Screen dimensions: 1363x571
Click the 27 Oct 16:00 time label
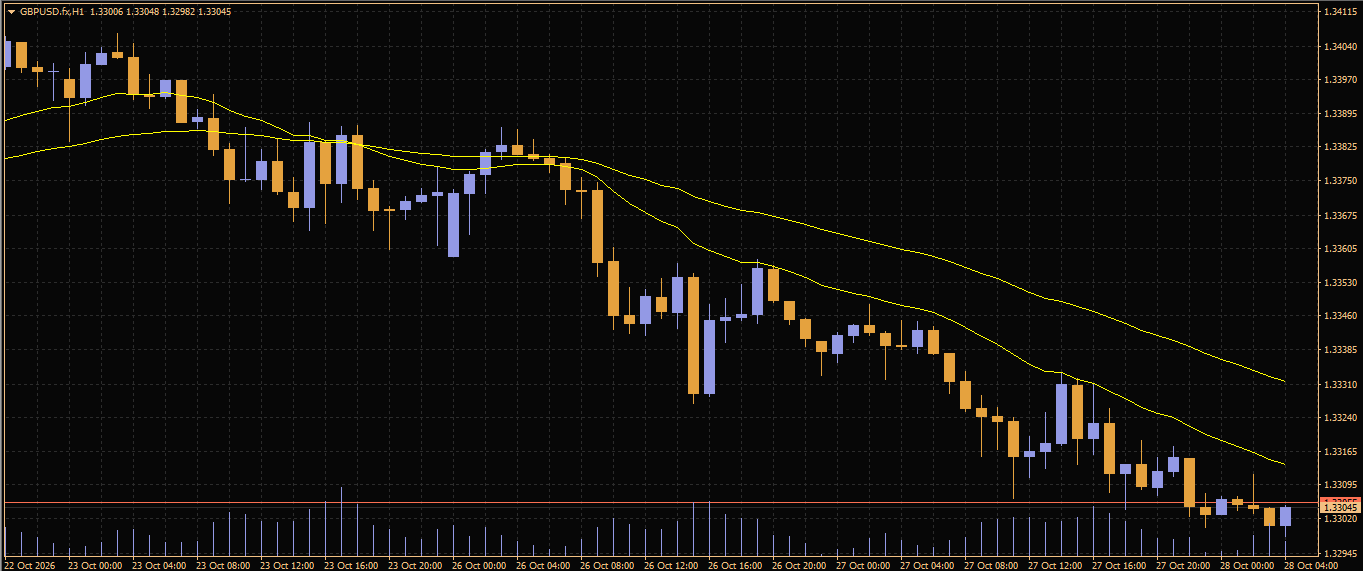click(x=1119, y=565)
